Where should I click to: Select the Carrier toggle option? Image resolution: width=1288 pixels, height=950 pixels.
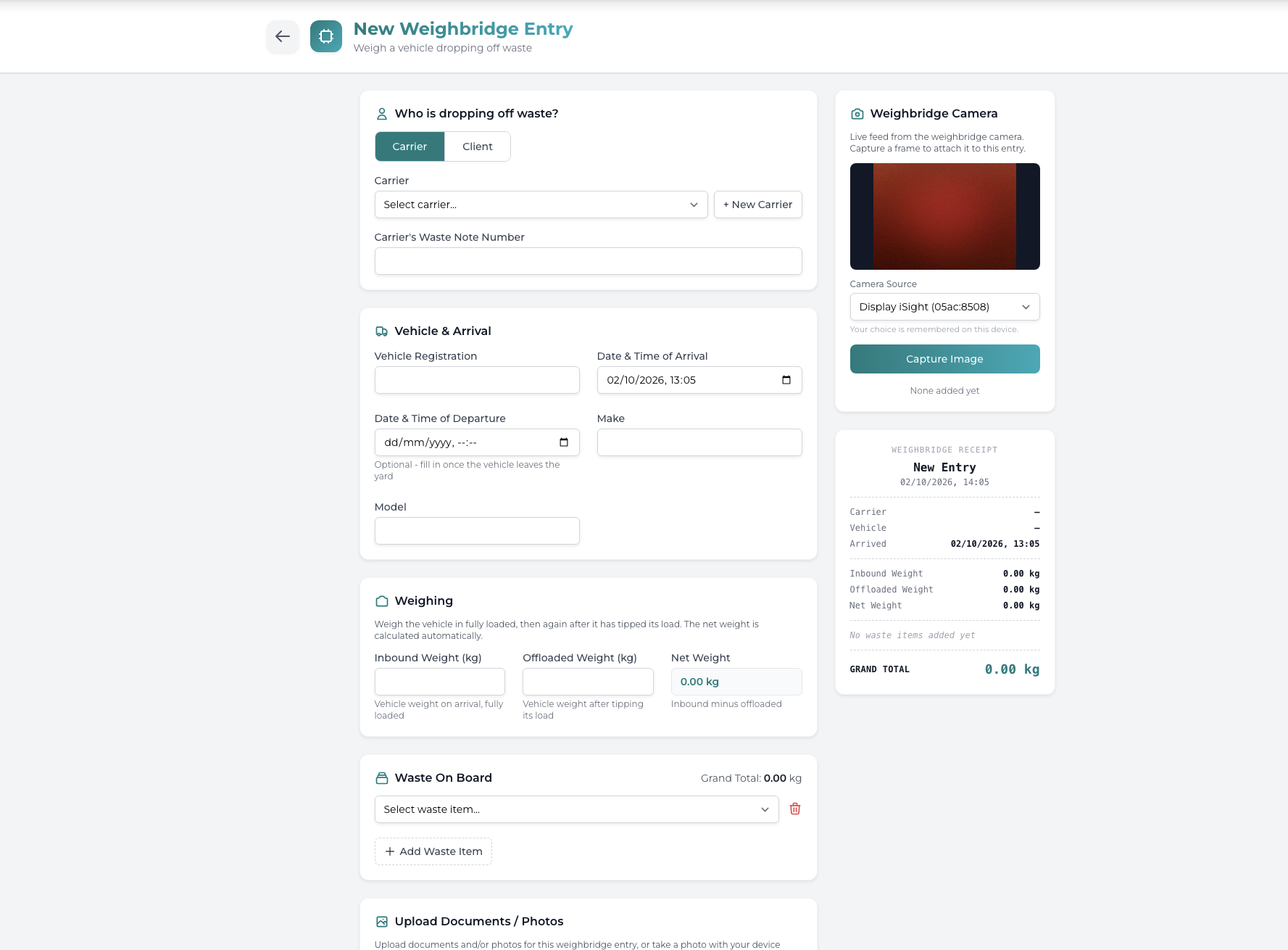[410, 146]
